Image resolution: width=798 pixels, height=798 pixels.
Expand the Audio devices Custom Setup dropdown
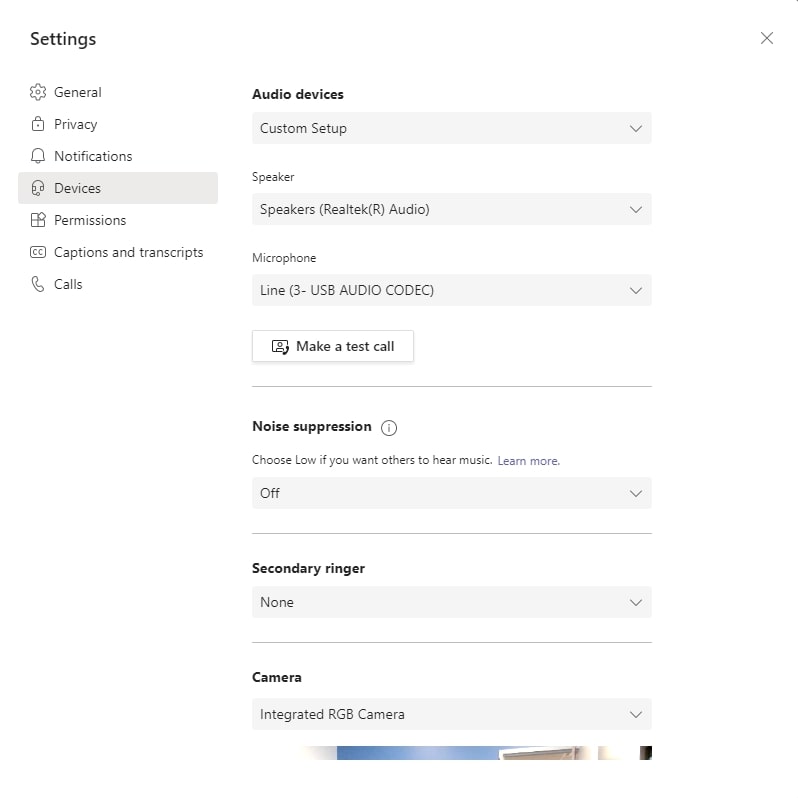click(451, 128)
